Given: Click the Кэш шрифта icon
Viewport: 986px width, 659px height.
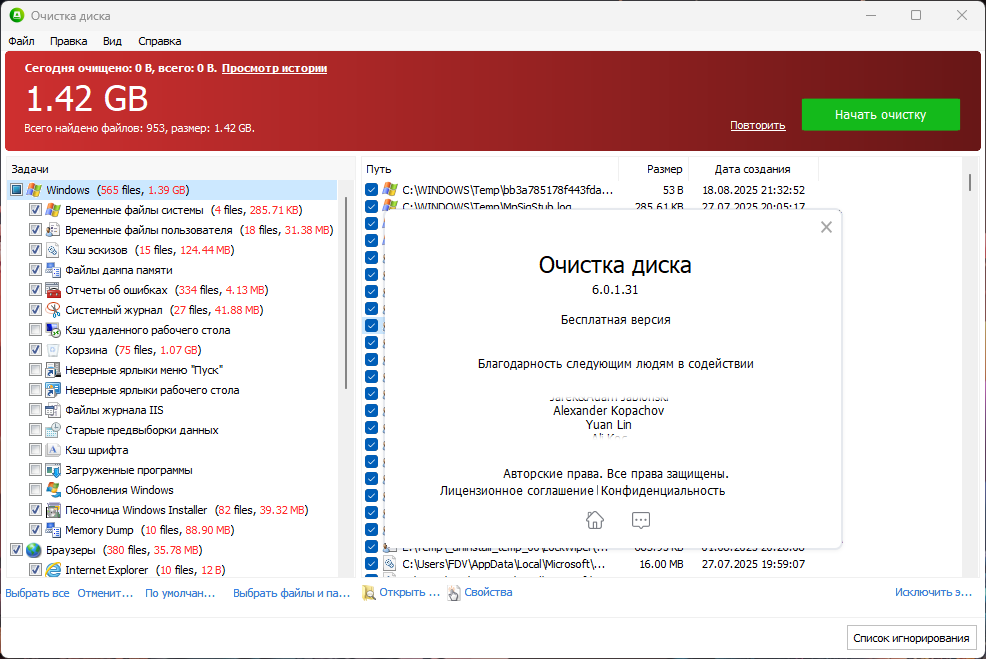Looking at the screenshot, I should (53, 450).
